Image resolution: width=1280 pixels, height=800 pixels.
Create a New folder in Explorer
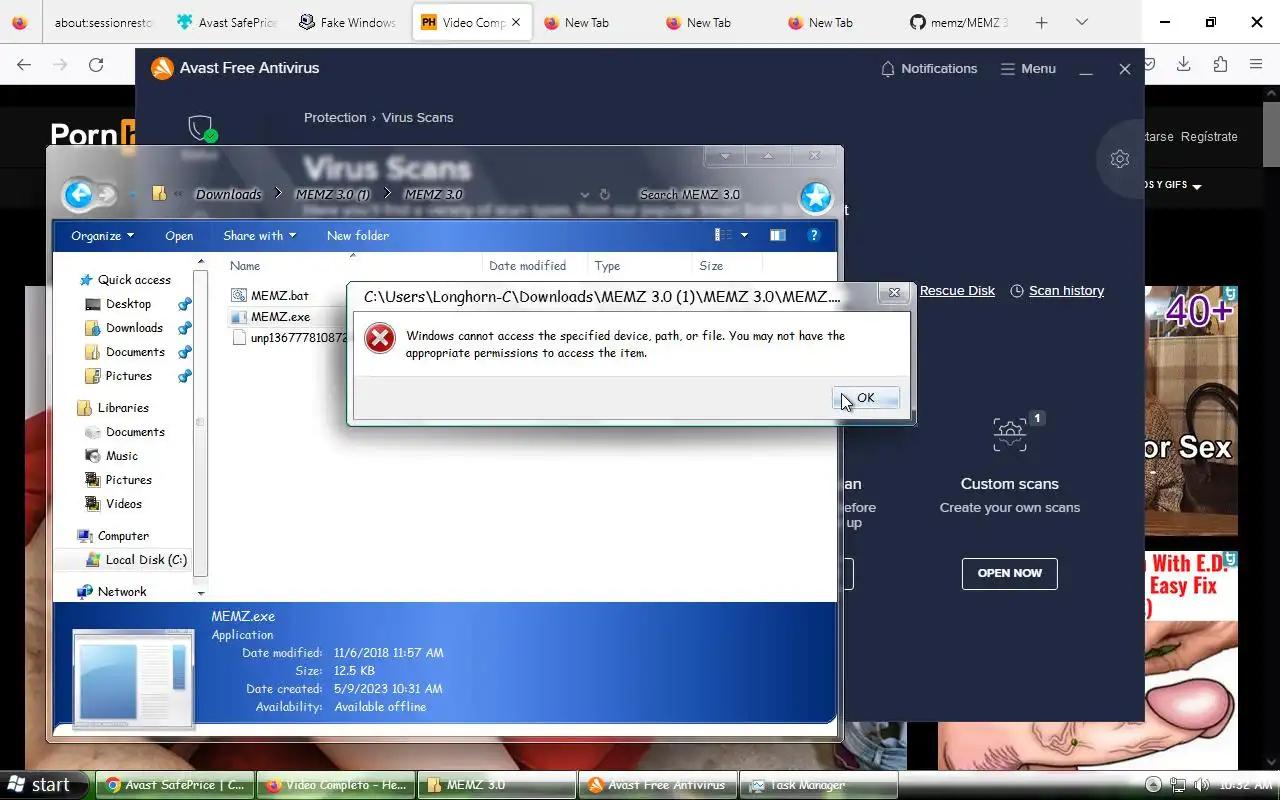click(358, 236)
